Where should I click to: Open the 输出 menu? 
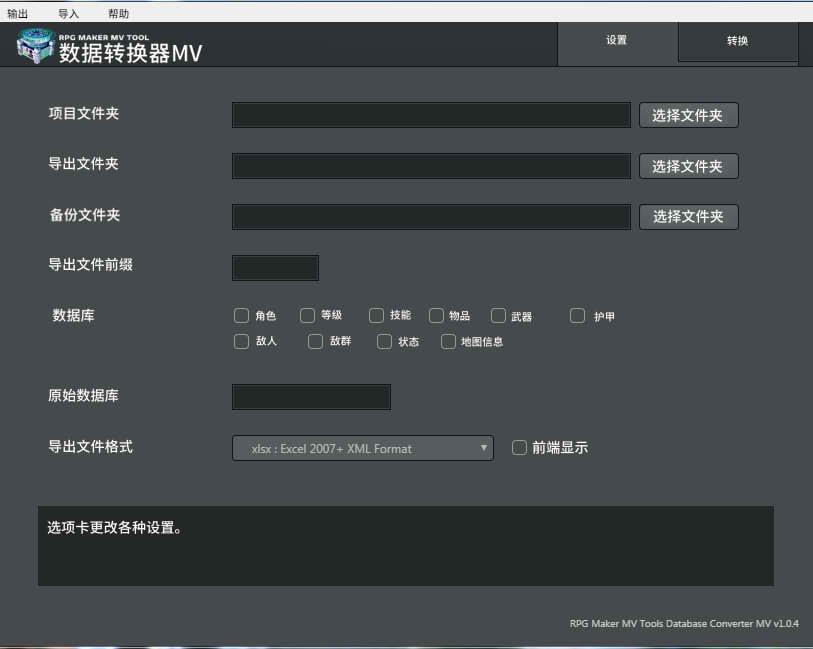click(x=17, y=13)
